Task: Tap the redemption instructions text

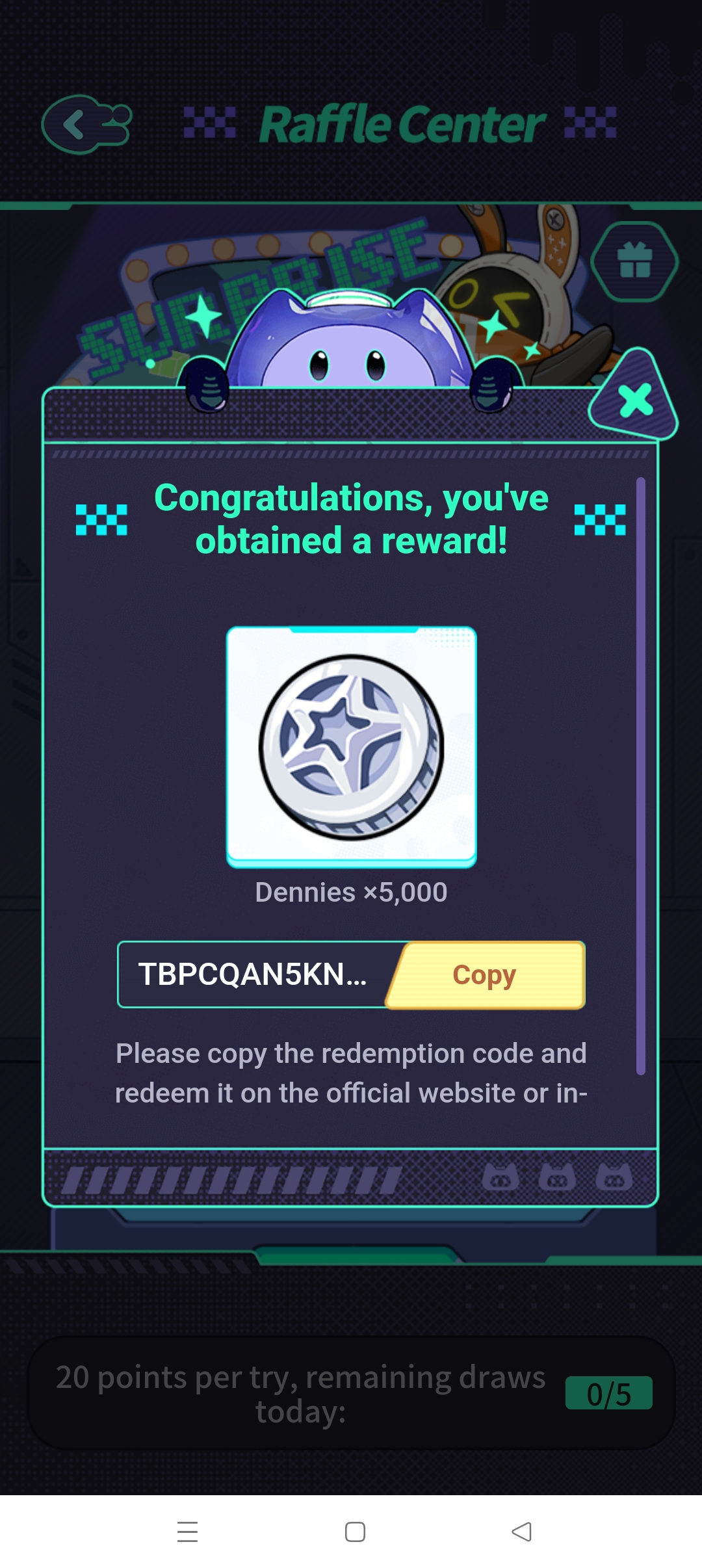Action: point(351,1073)
